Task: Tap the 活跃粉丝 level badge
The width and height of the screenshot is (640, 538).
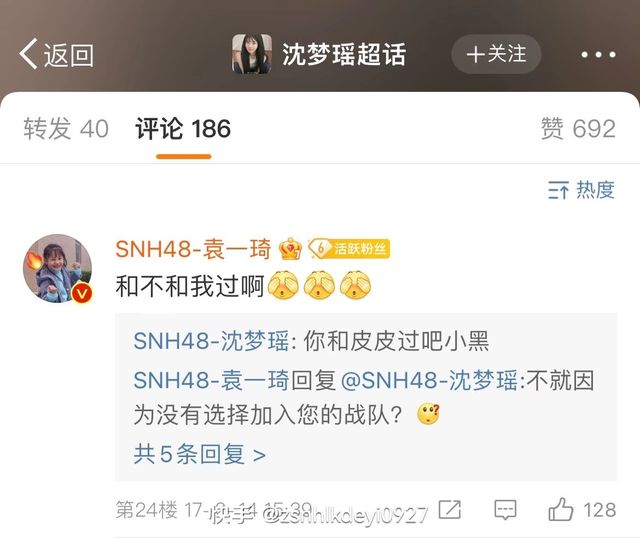Action: click(349, 249)
